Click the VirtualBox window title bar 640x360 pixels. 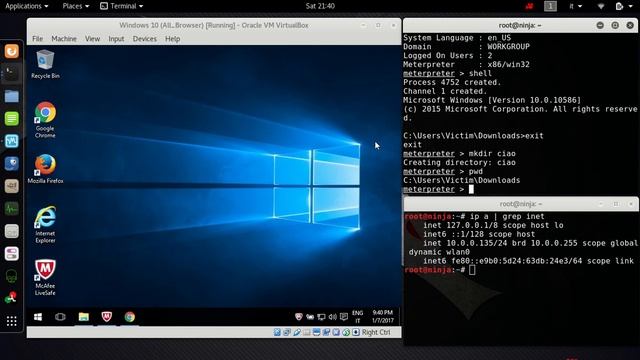[214, 25]
